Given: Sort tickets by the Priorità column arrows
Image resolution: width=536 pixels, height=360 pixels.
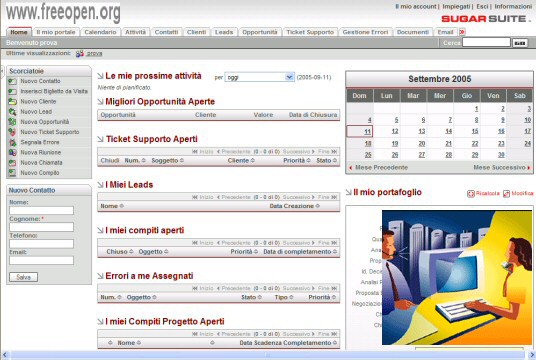Looking at the screenshot, I should (309, 160).
